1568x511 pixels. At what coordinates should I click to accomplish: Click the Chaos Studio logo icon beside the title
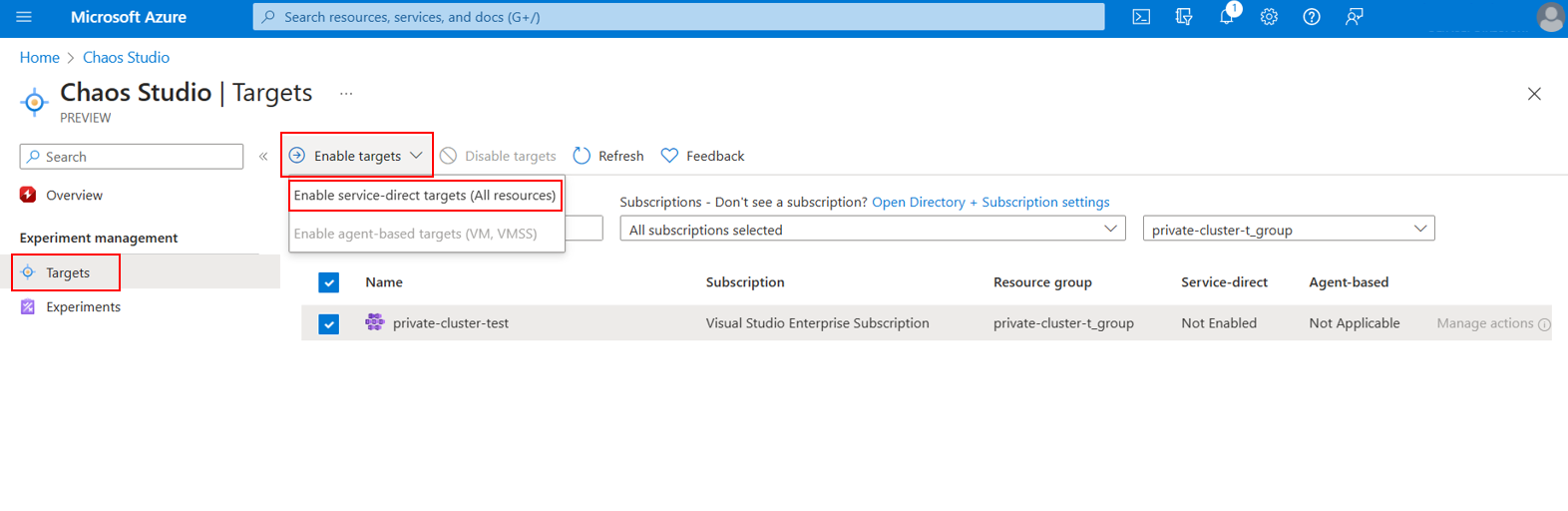point(34,102)
